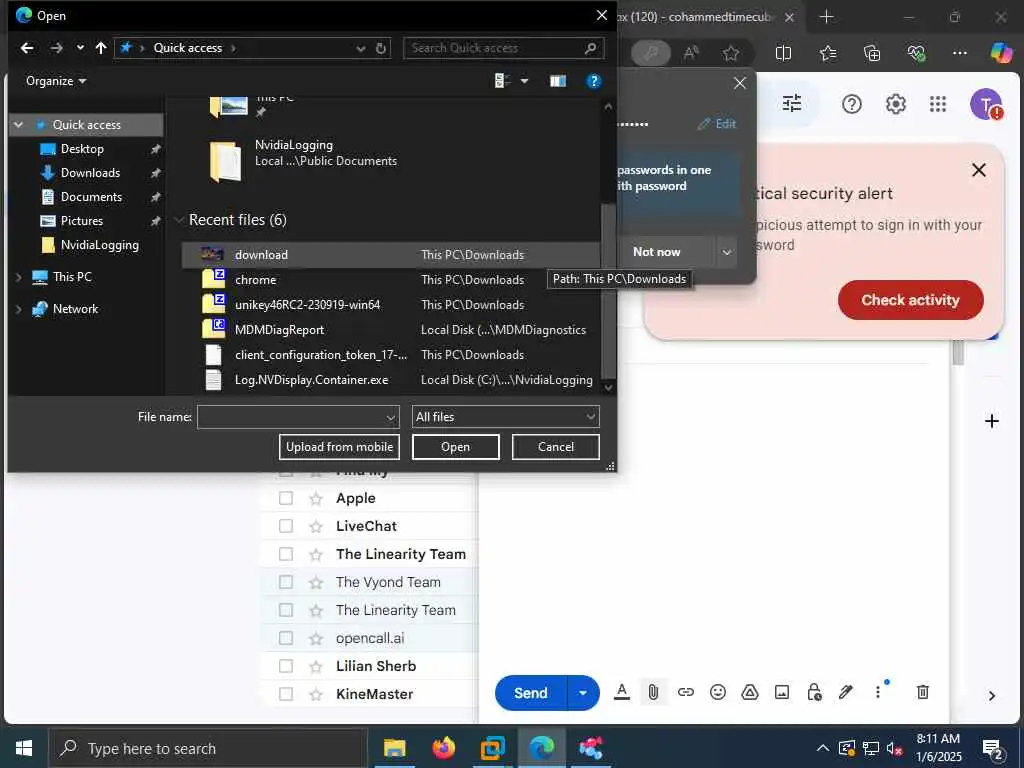
Task: Open Gmail Support help icon
Action: (x=852, y=104)
